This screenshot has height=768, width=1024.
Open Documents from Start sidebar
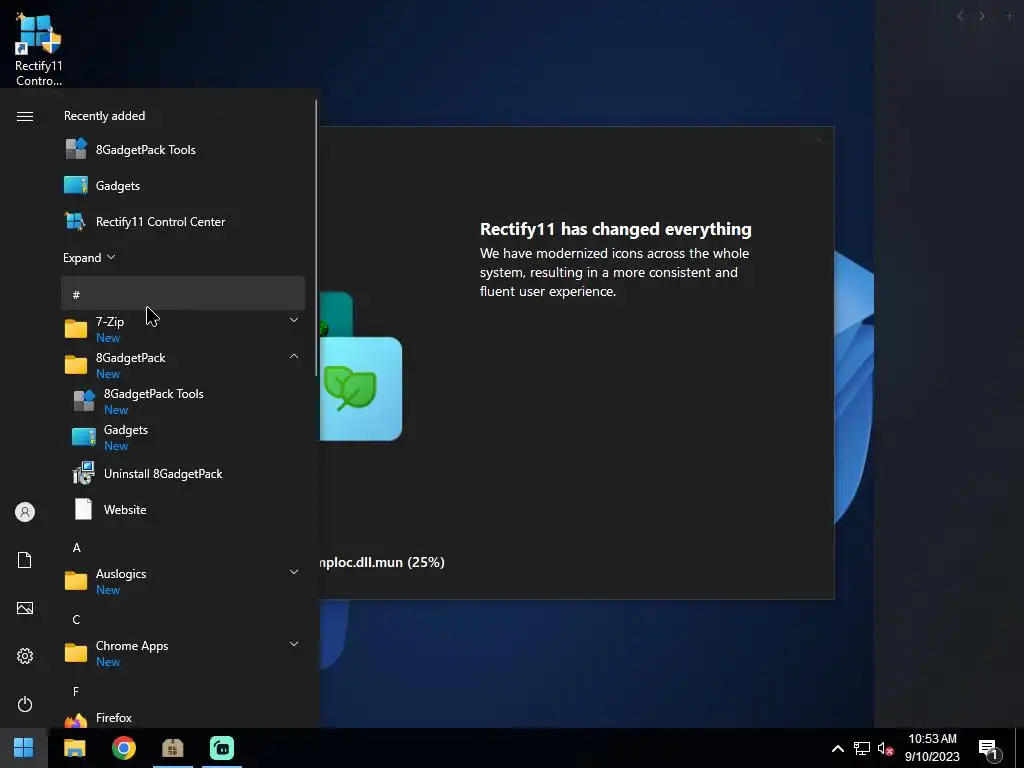pyautogui.click(x=25, y=560)
